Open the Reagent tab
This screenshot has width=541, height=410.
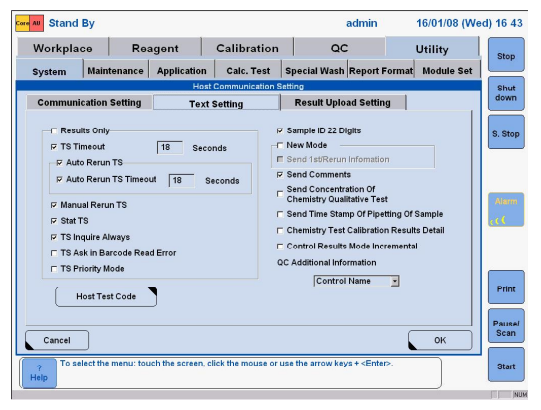pyautogui.click(x=155, y=48)
